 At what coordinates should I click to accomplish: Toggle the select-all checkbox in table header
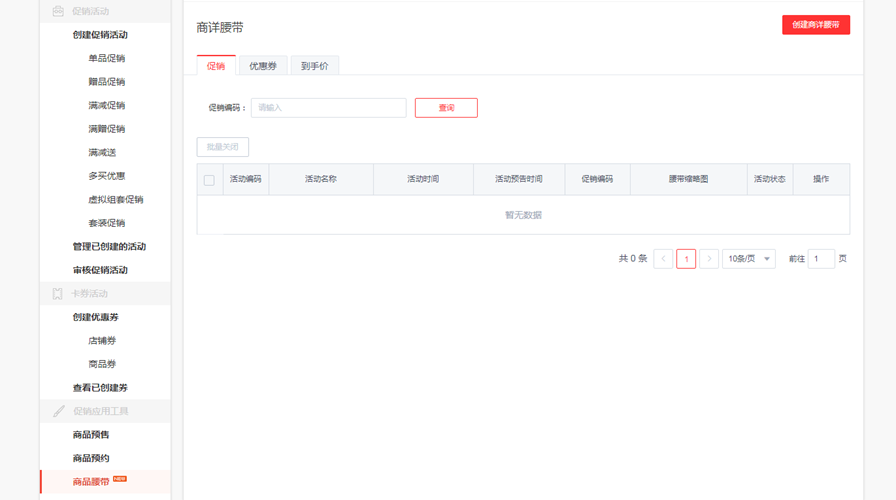coord(209,180)
